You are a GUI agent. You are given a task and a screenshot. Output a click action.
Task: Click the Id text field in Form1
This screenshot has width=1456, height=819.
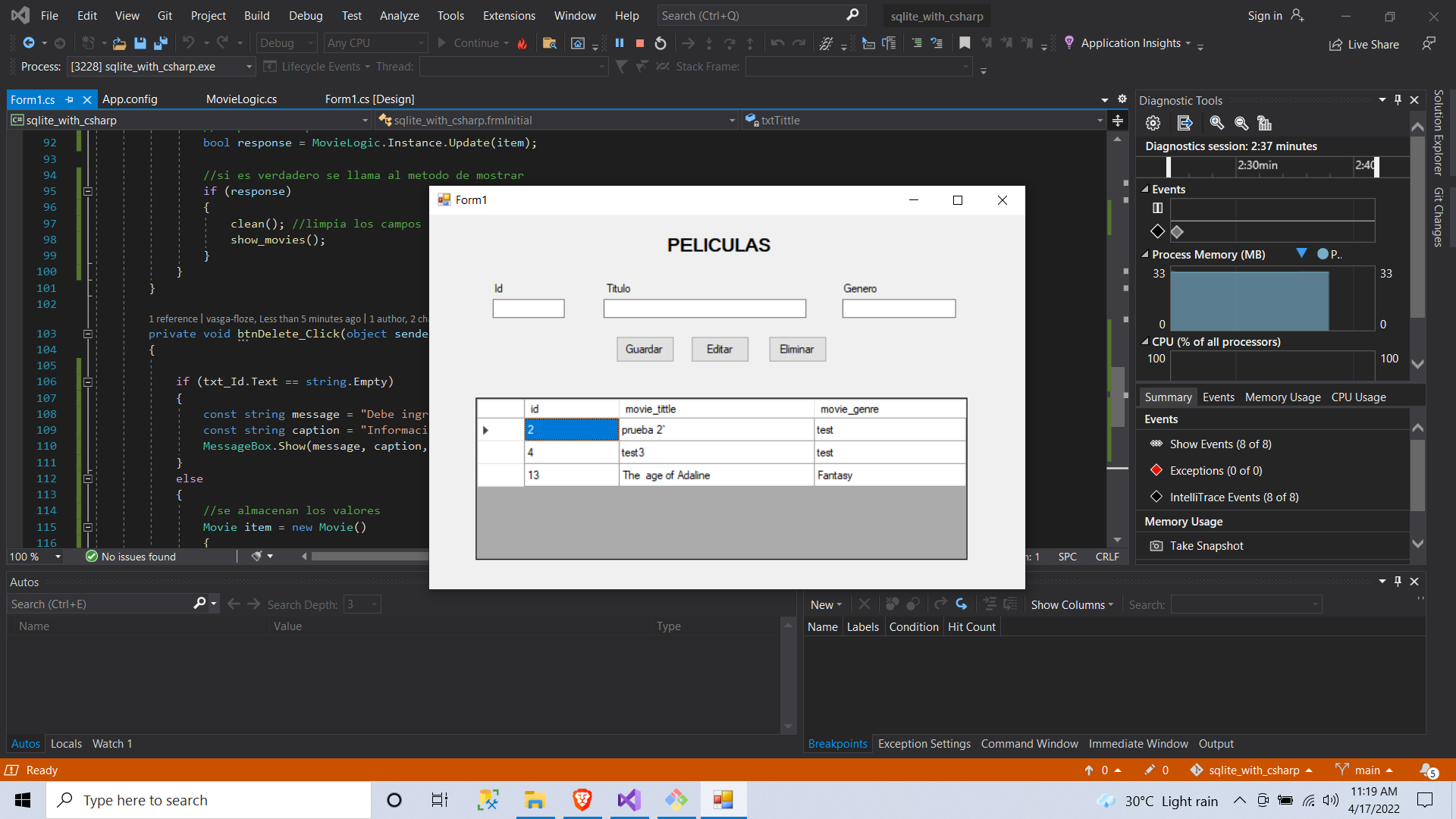pyautogui.click(x=529, y=308)
